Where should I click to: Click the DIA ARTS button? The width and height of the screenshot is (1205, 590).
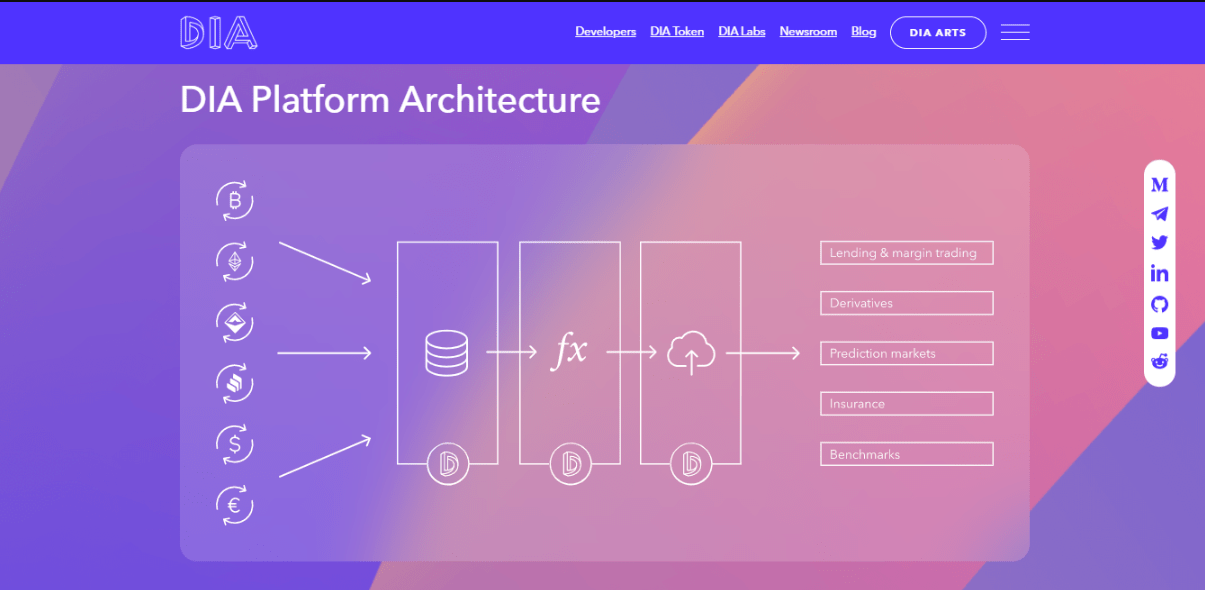[x=937, y=31]
